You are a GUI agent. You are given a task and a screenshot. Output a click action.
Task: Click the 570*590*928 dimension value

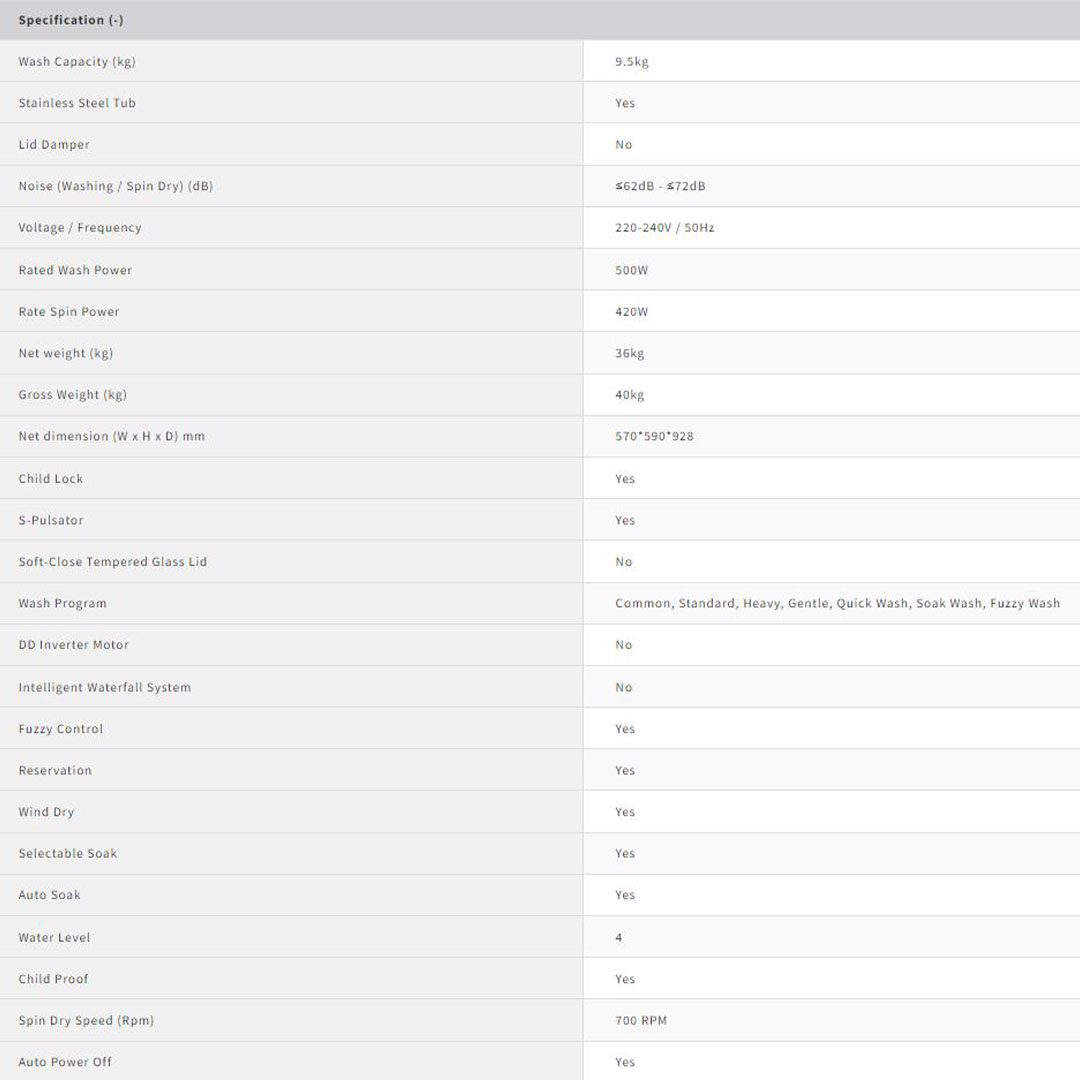[x=654, y=436]
